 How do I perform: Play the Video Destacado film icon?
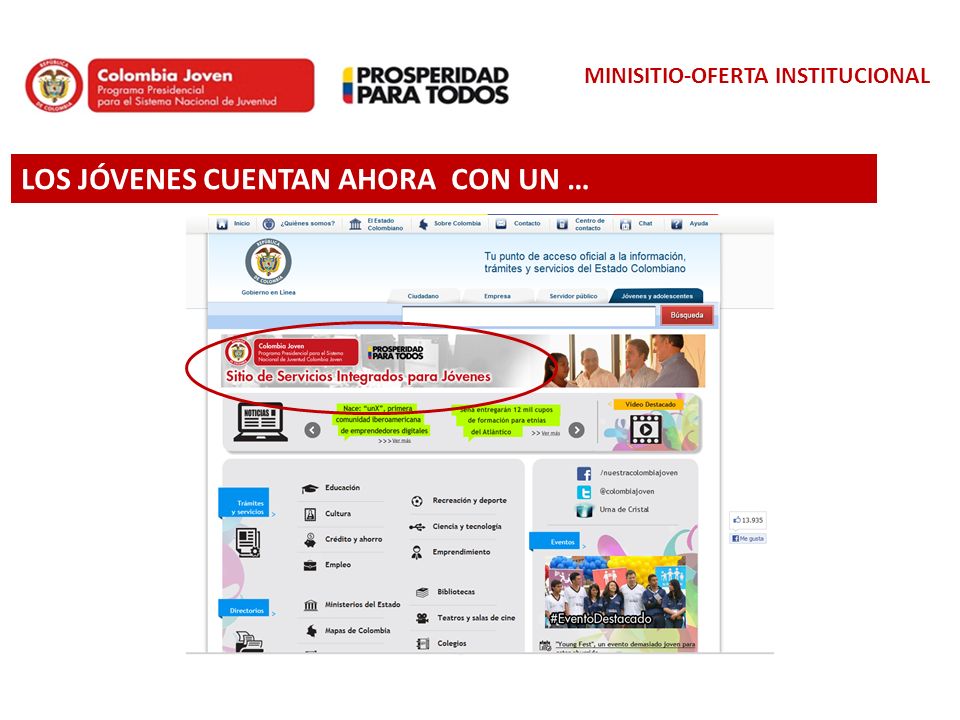point(646,429)
